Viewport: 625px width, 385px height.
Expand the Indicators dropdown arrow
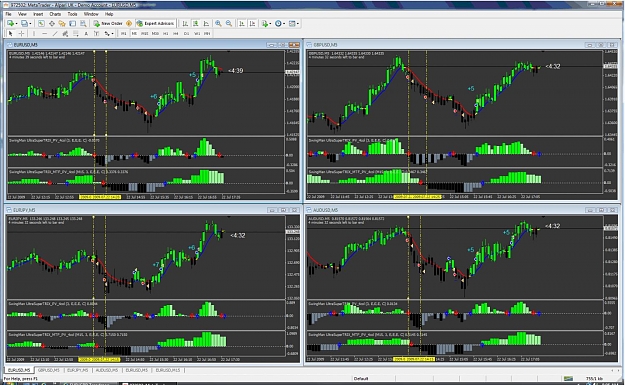270,24
